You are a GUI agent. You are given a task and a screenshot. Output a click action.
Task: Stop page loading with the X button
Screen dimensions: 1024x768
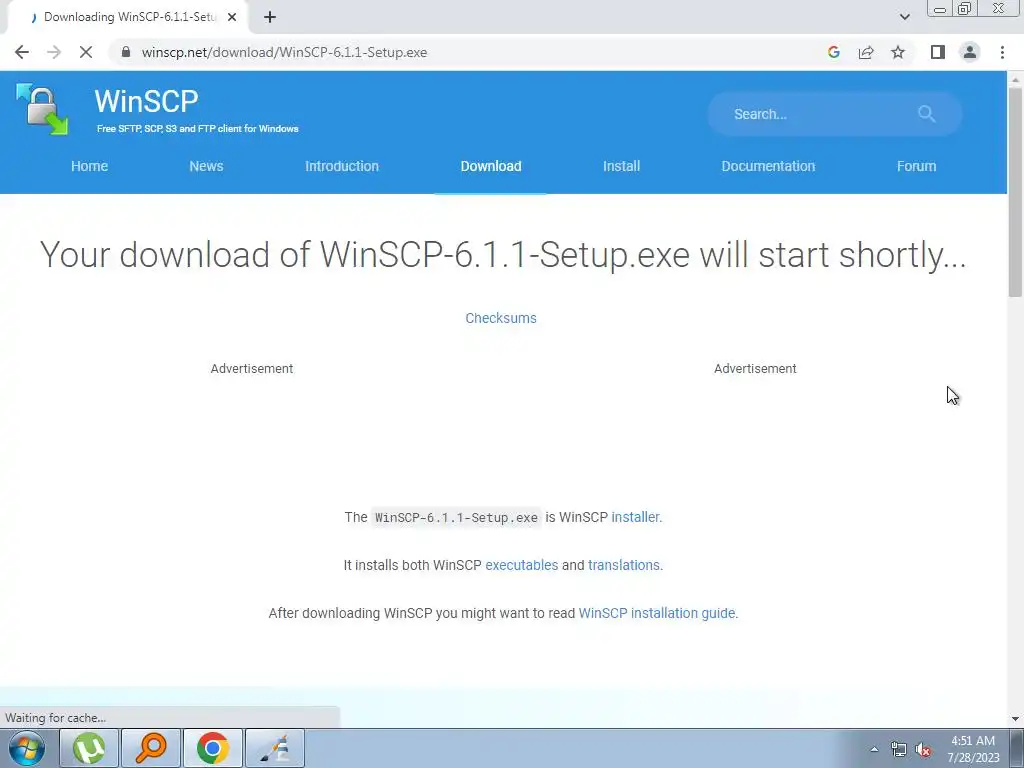(x=86, y=52)
